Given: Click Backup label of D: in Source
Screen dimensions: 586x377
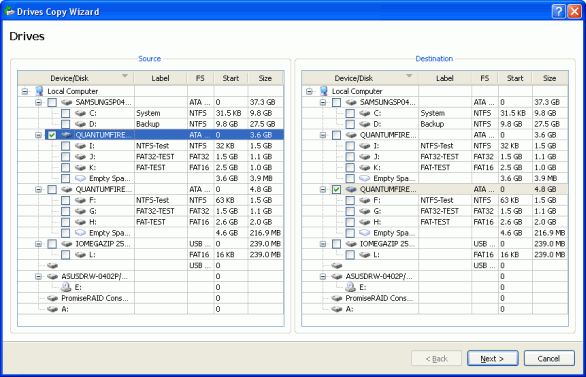Looking at the screenshot, I should click(x=148, y=124).
